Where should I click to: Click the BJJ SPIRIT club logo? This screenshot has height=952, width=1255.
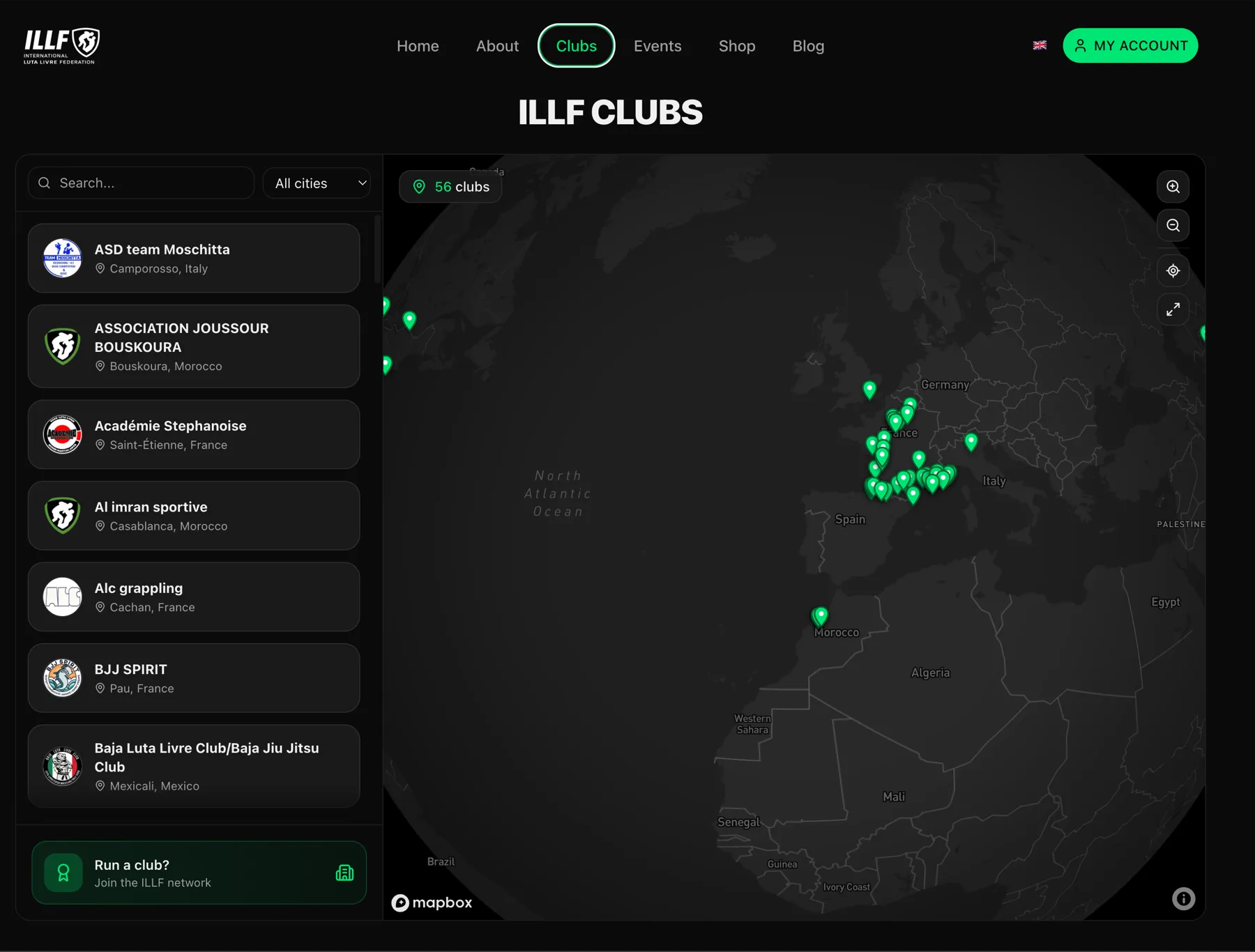(63, 678)
